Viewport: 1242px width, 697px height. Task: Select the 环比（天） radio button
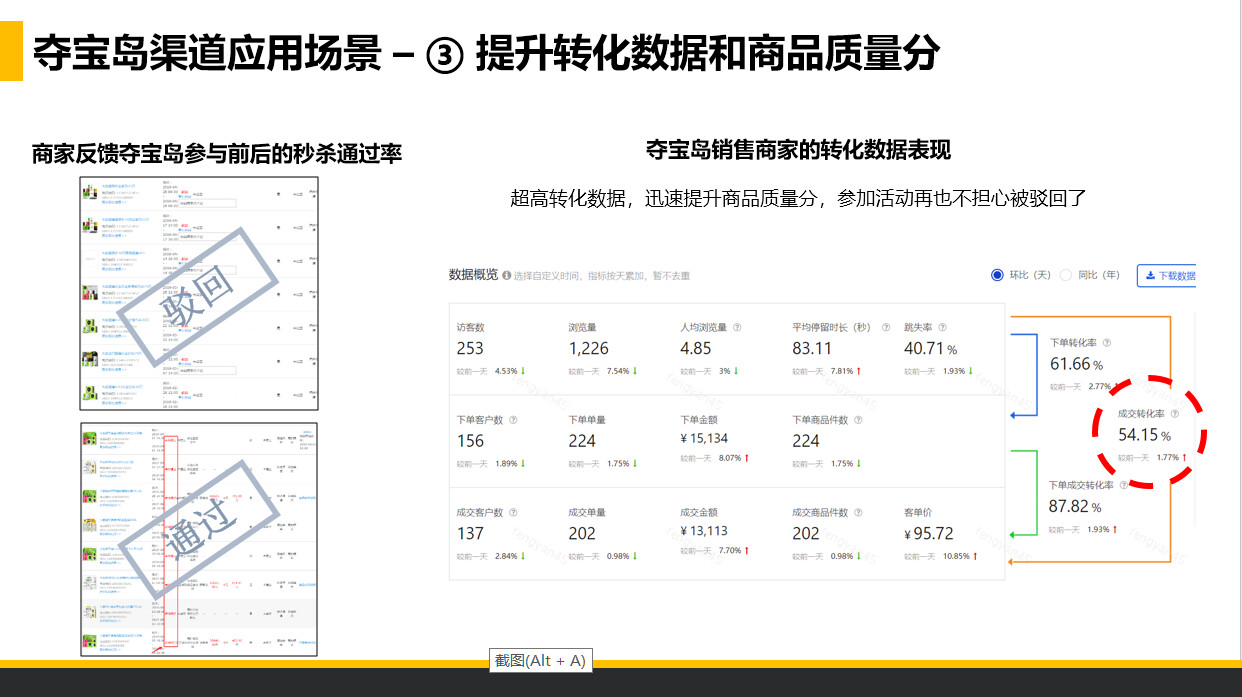pyautogui.click(x=997, y=275)
